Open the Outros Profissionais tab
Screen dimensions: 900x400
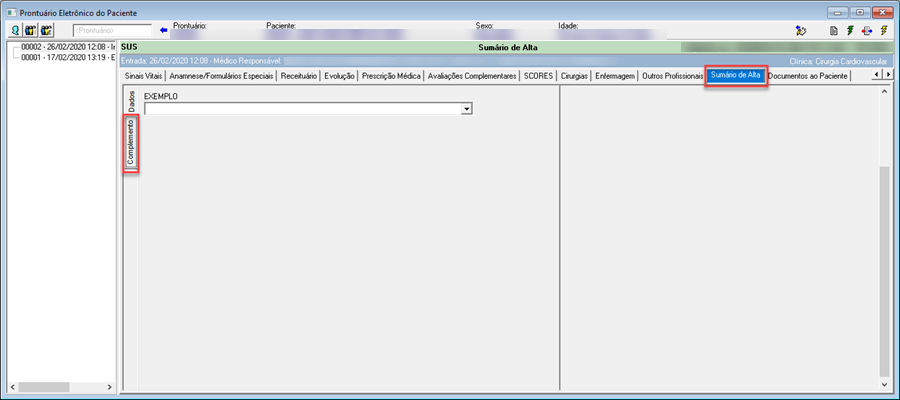tap(672, 76)
